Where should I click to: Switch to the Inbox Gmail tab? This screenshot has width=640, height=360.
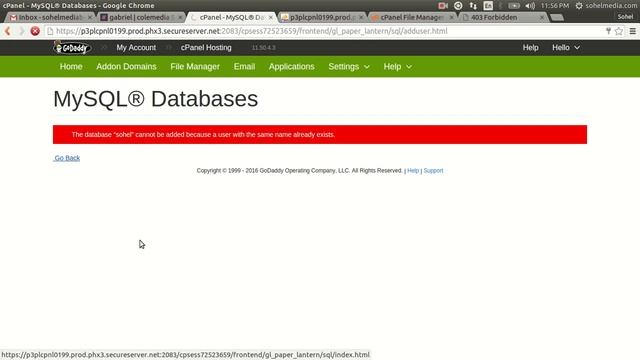coord(50,17)
